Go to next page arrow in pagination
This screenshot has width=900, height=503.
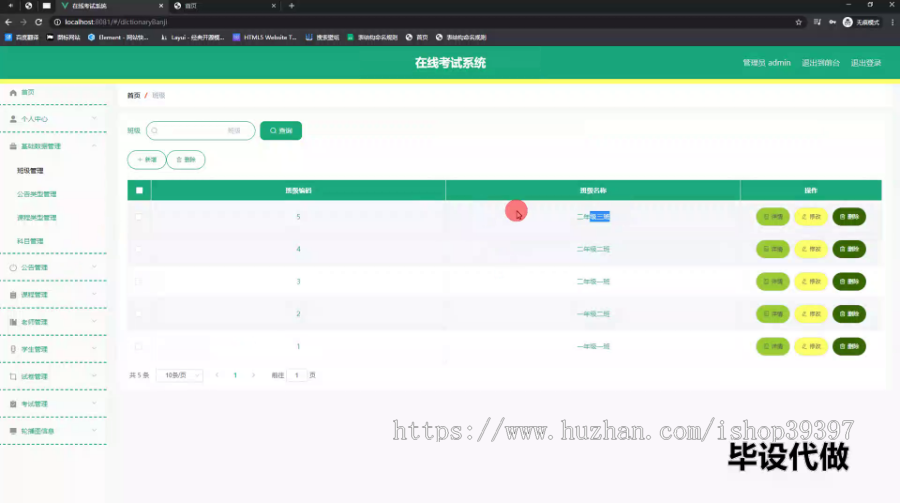[x=253, y=376]
